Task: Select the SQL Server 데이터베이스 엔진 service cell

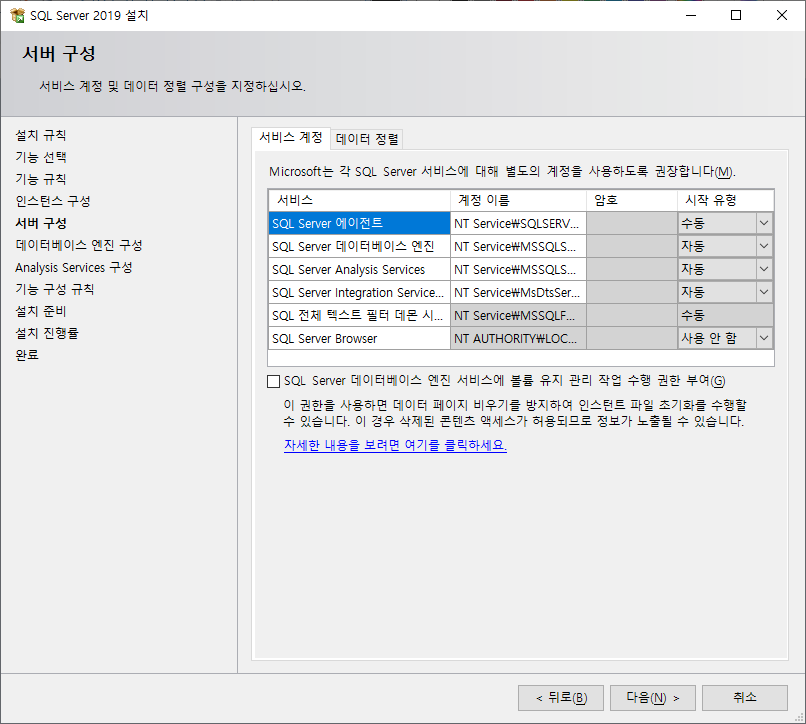Action: tap(359, 246)
